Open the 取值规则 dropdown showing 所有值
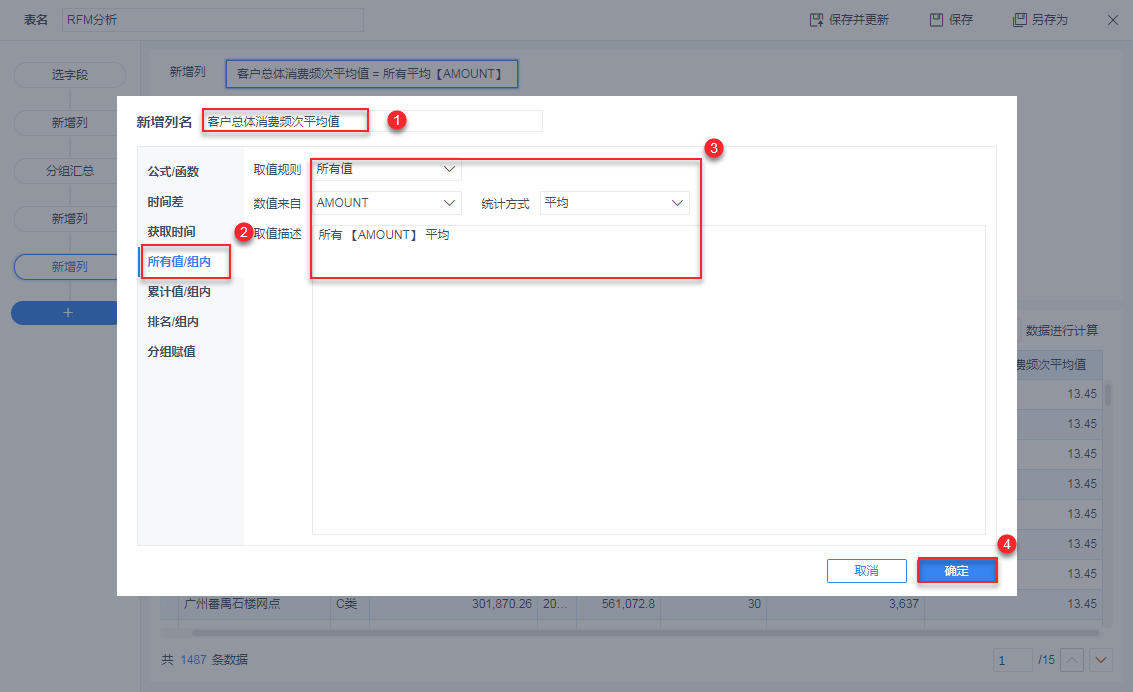Image resolution: width=1133 pixels, height=692 pixels. pyautogui.click(x=387, y=169)
